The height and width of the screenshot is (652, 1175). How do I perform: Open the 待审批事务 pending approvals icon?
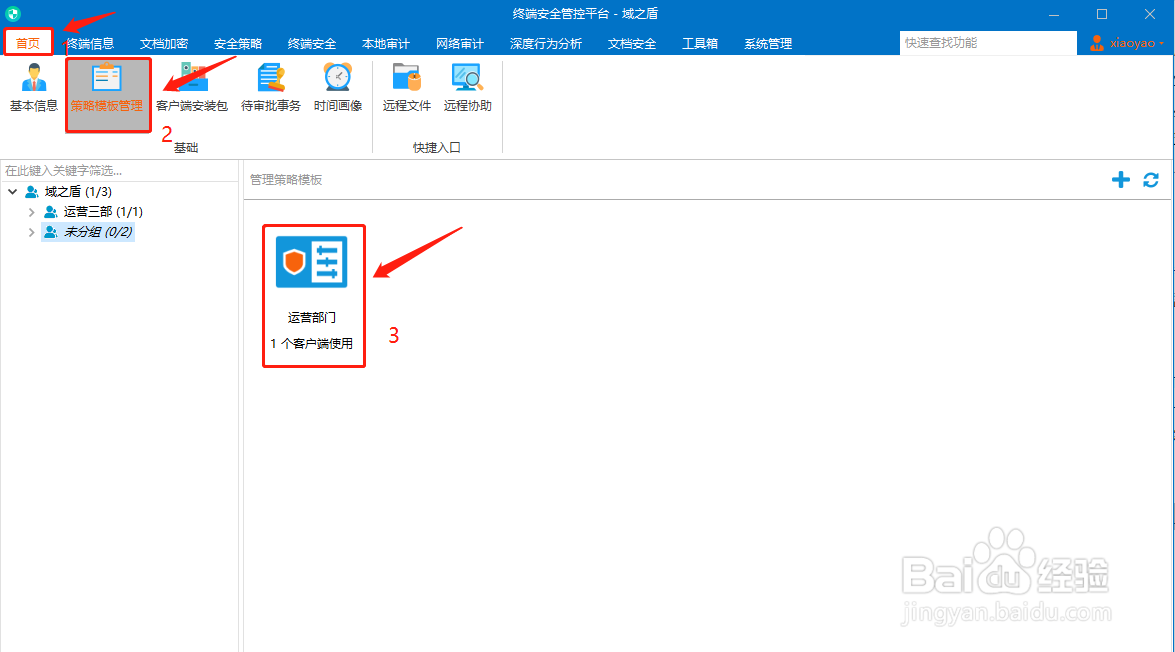(269, 90)
